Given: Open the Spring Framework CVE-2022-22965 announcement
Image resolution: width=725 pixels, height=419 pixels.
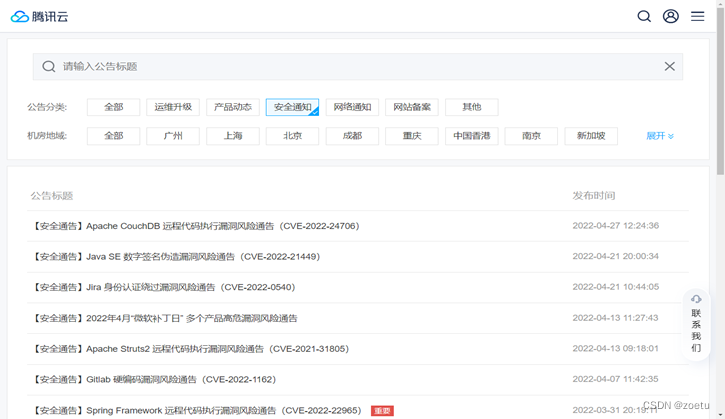Looking at the screenshot, I should coord(196,410).
